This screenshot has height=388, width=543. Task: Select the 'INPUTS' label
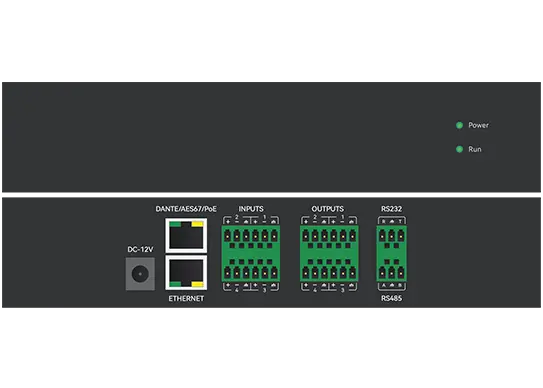click(251, 209)
